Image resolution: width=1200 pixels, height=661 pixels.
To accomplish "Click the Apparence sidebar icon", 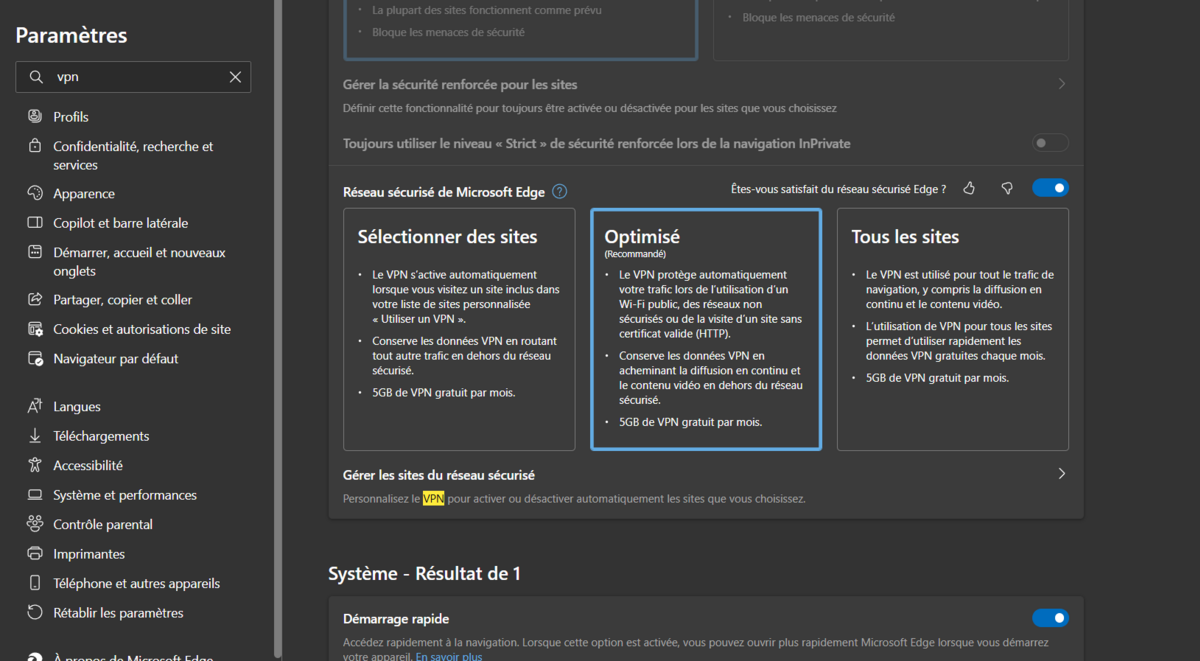I will (35, 194).
